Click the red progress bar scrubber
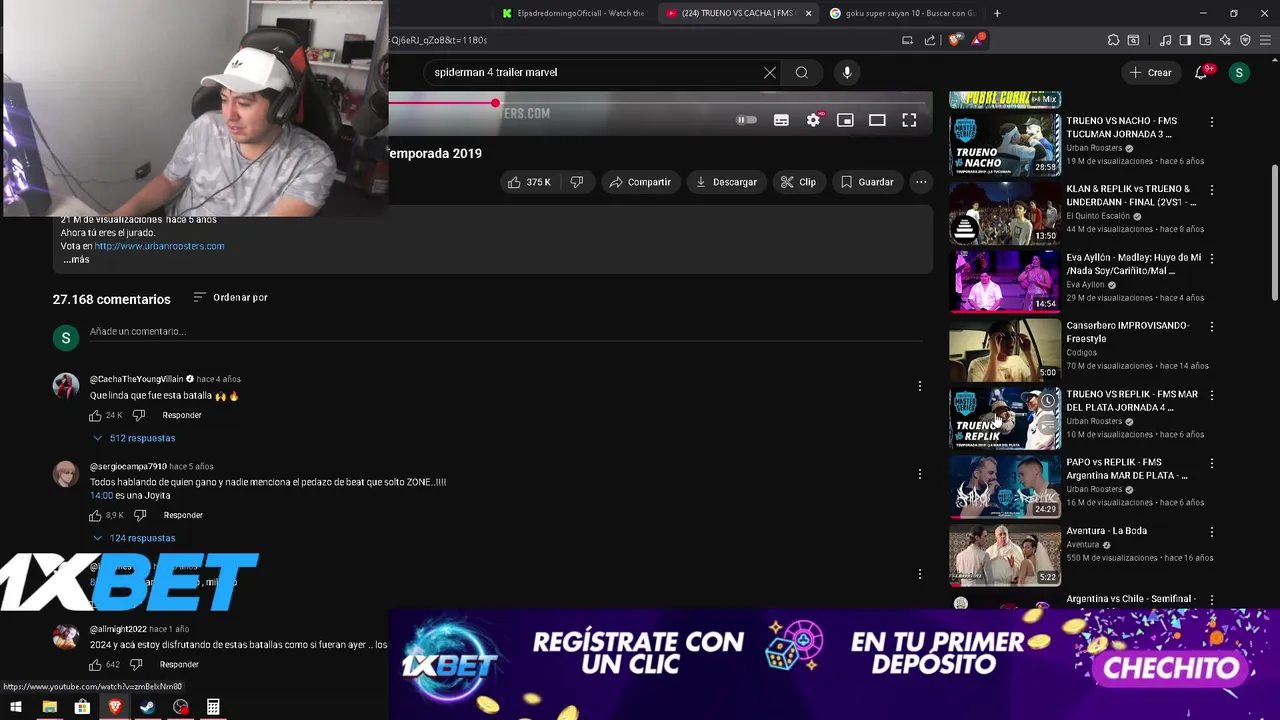This screenshot has height=720, width=1280. (495, 103)
